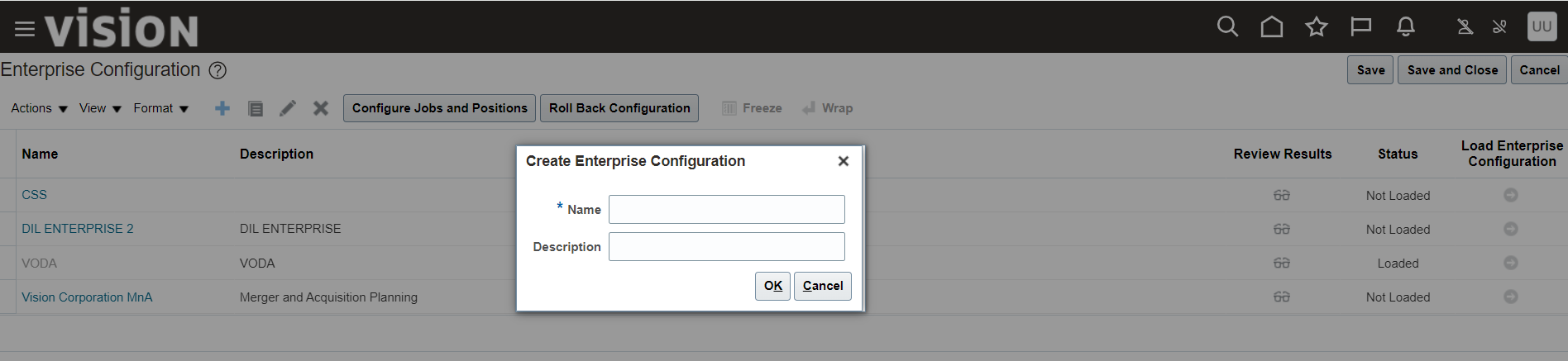
Task: Click the Name input field
Action: 726,210
